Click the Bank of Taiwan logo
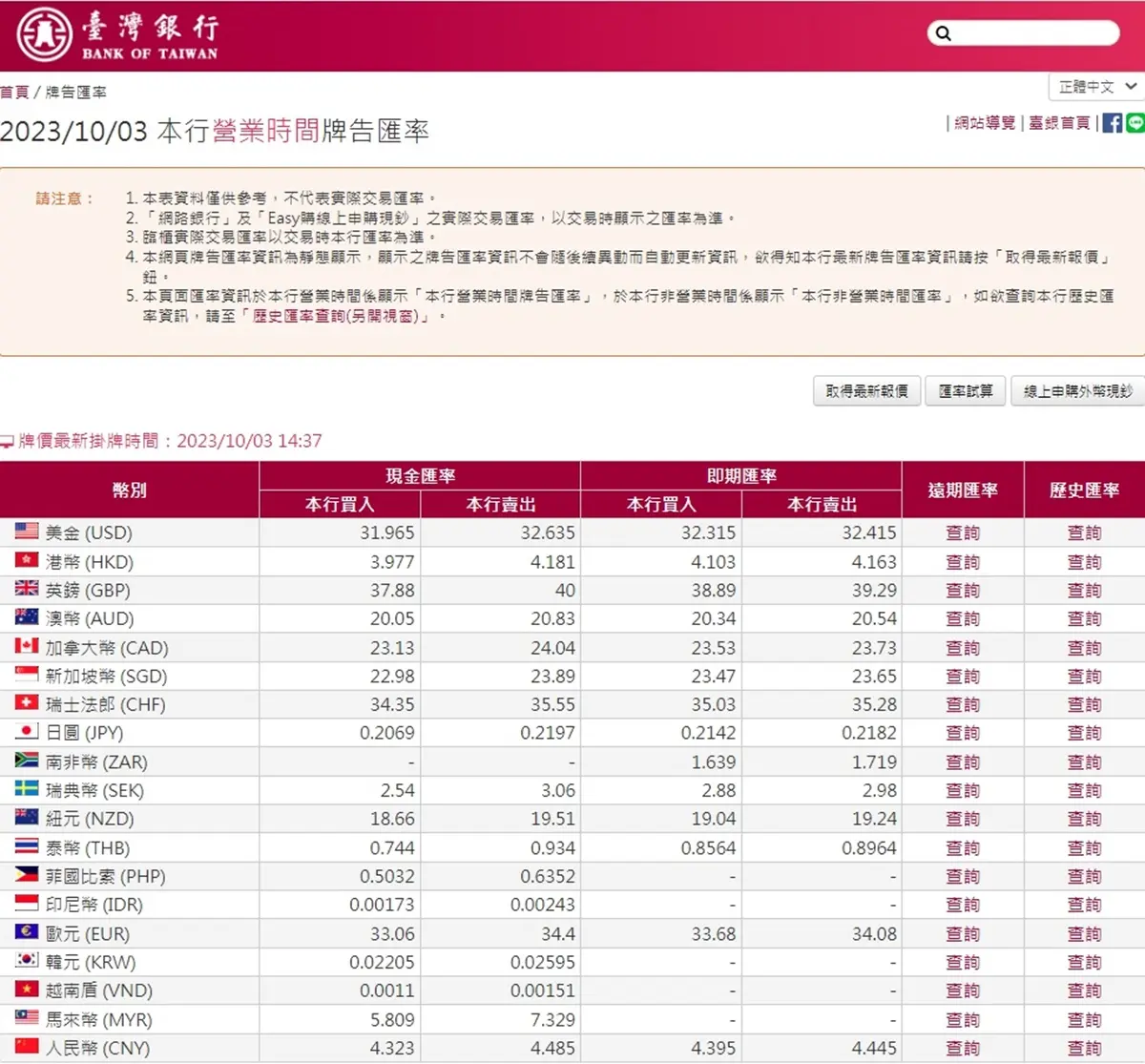The width and height of the screenshot is (1145, 1064). (118, 35)
